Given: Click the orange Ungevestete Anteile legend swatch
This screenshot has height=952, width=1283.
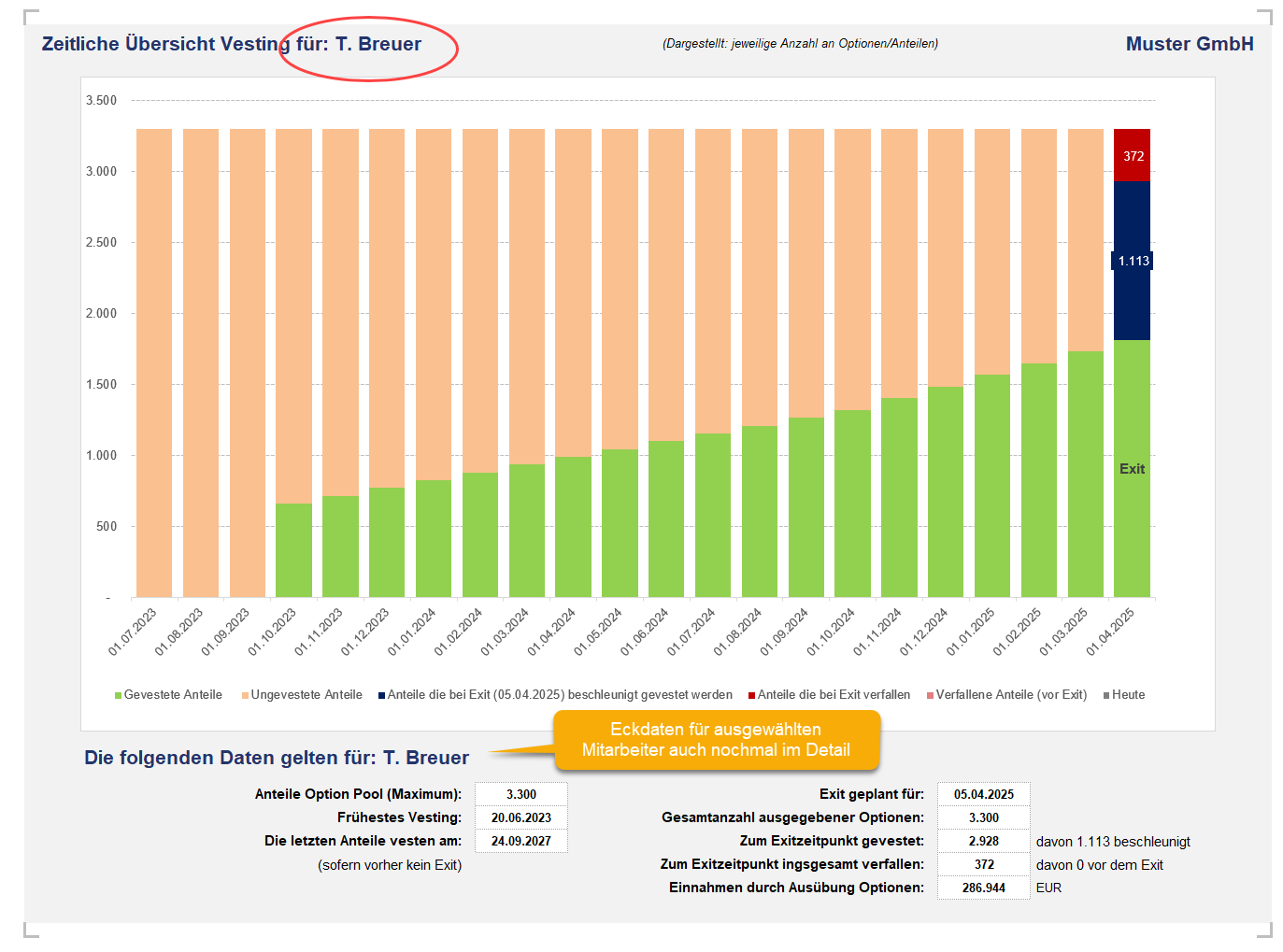Looking at the screenshot, I should click(x=246, y=695).
